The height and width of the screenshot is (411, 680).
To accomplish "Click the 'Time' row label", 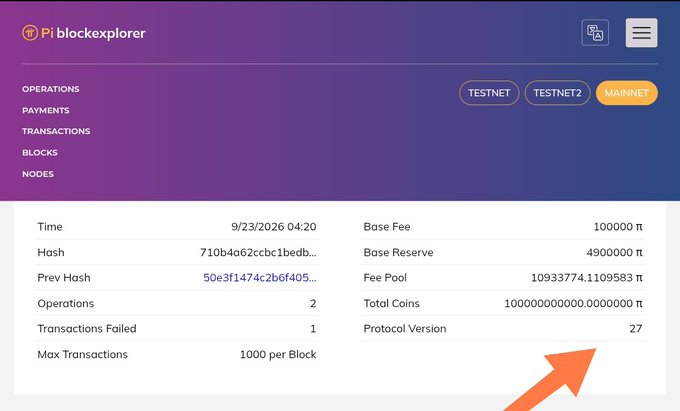I will (x=50, y=227).
